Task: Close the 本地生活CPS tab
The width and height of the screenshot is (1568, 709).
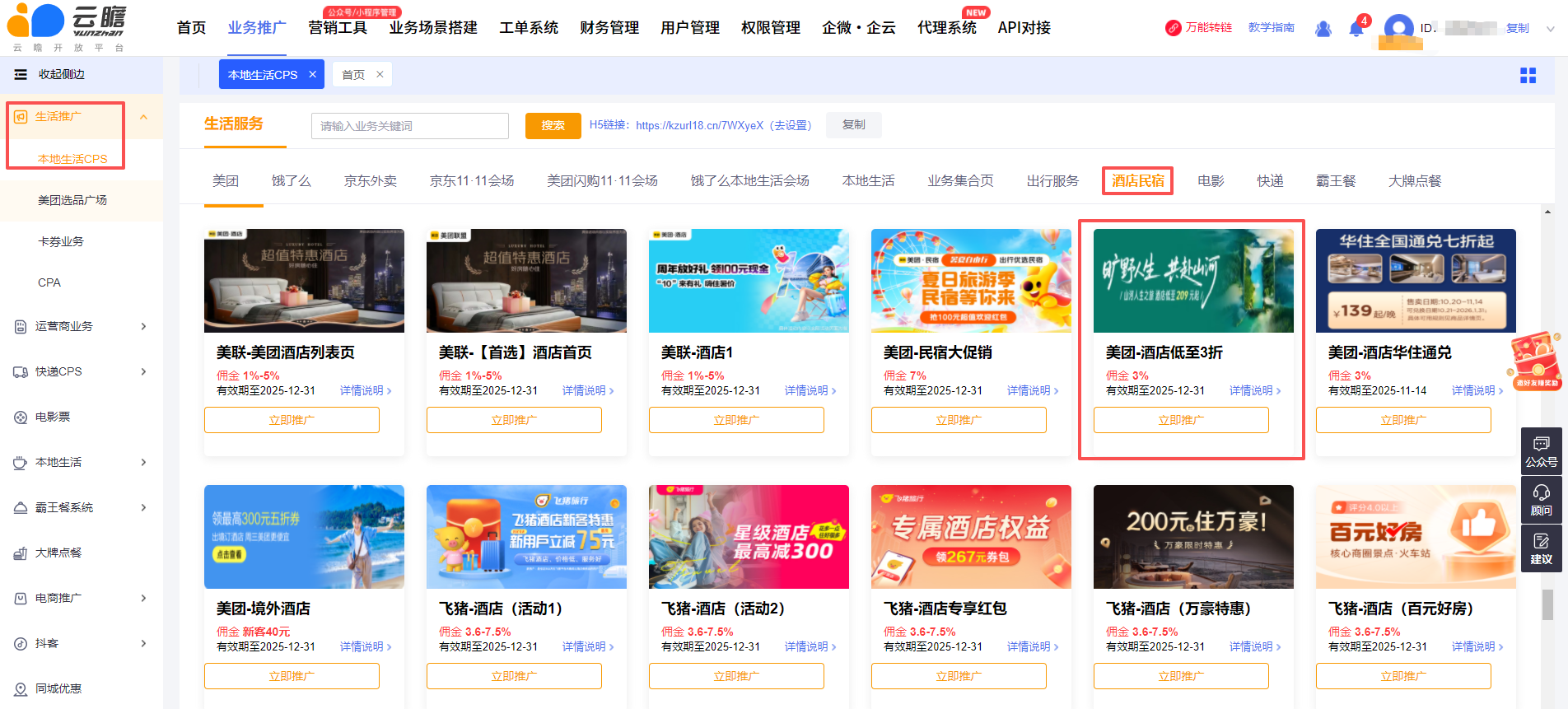Action: [313, 74]
